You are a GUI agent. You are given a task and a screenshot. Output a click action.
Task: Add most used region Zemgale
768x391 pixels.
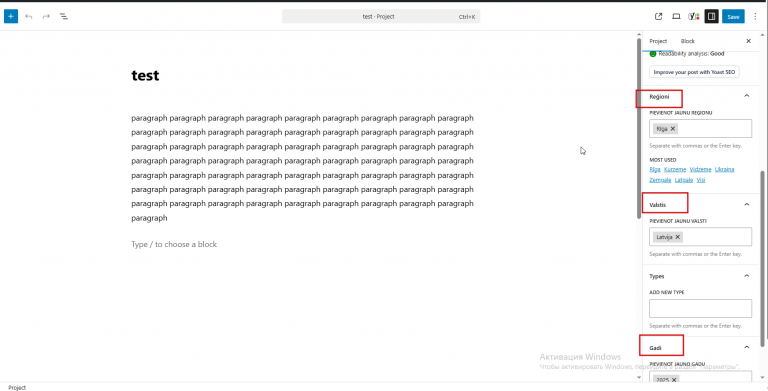tap(660, 180)
